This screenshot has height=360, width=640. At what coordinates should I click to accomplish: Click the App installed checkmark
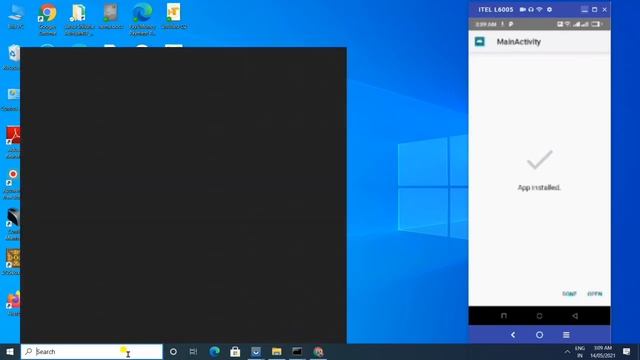pyautogui.click(x=540, y=160)
